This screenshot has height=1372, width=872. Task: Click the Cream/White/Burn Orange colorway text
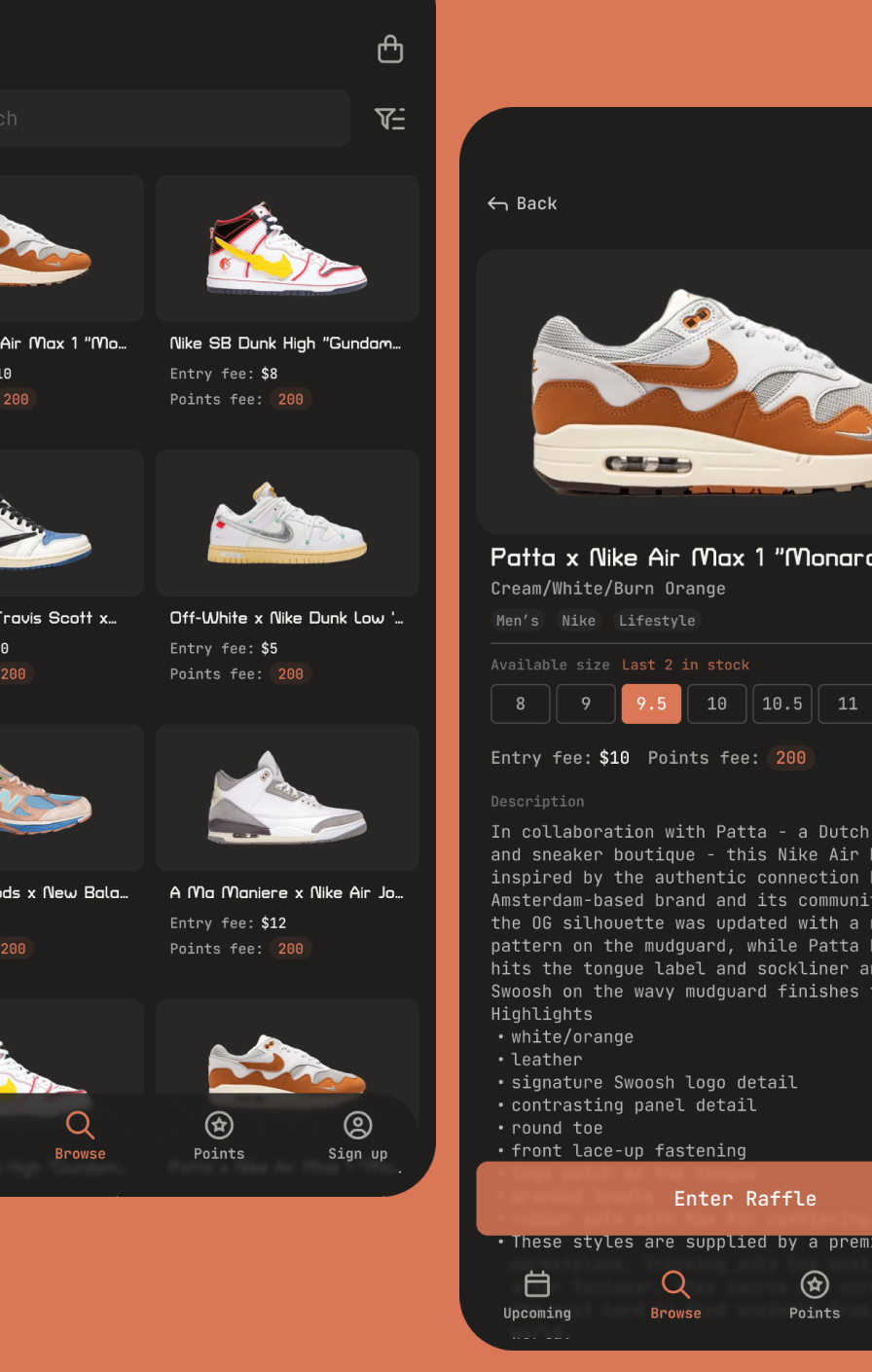point(608,589)
